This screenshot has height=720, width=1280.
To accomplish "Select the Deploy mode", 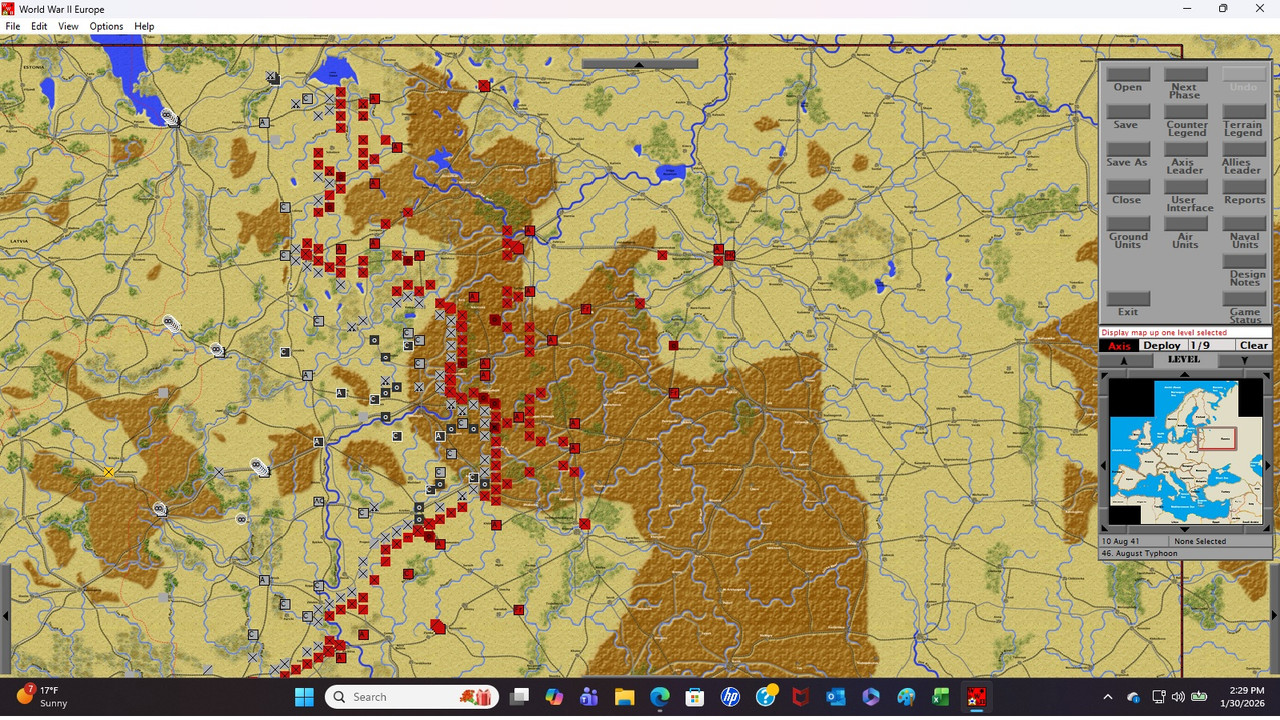I will (1162, 345).
